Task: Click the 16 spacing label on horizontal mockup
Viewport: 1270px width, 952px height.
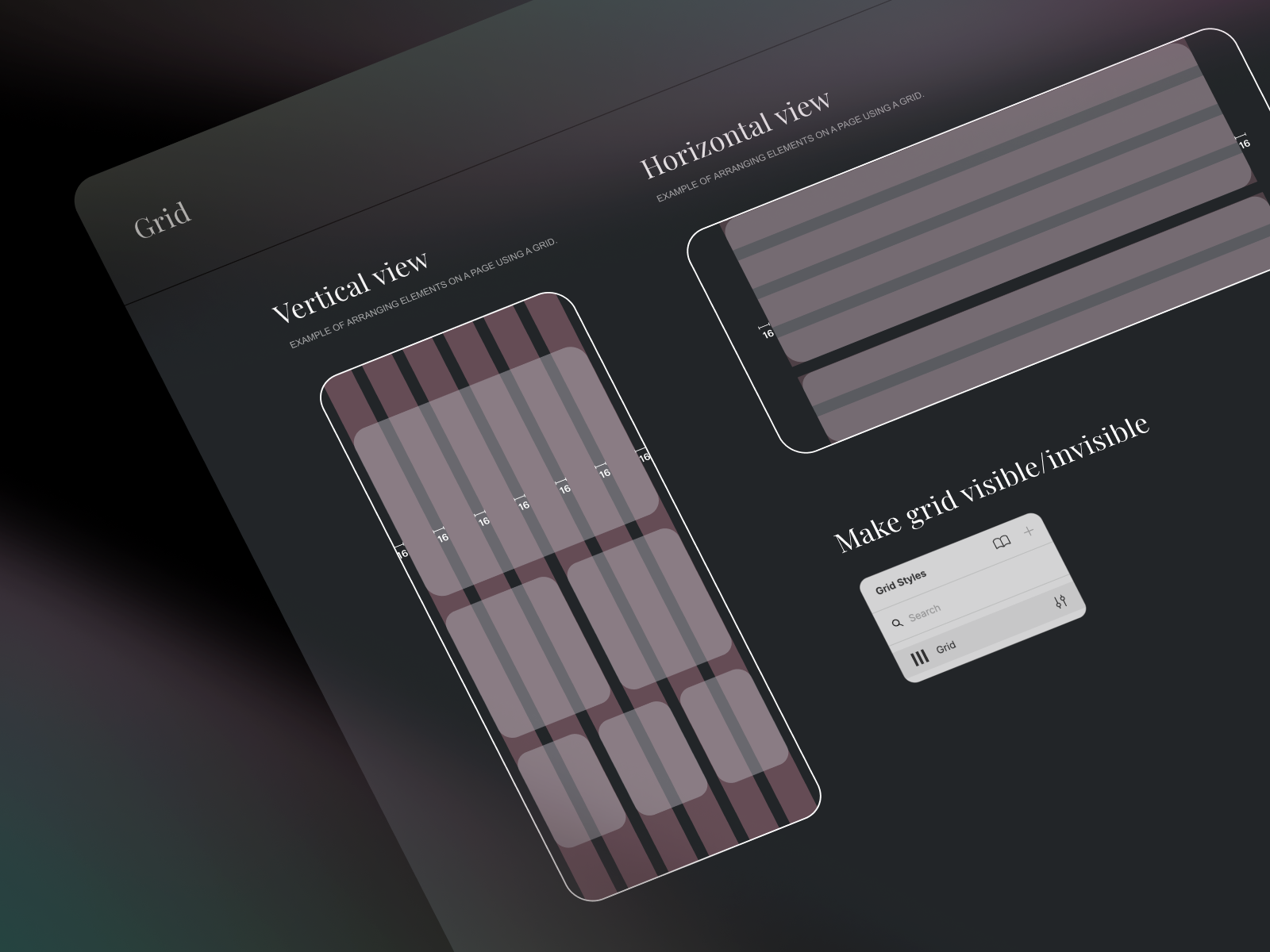Action: click(767, 334)
